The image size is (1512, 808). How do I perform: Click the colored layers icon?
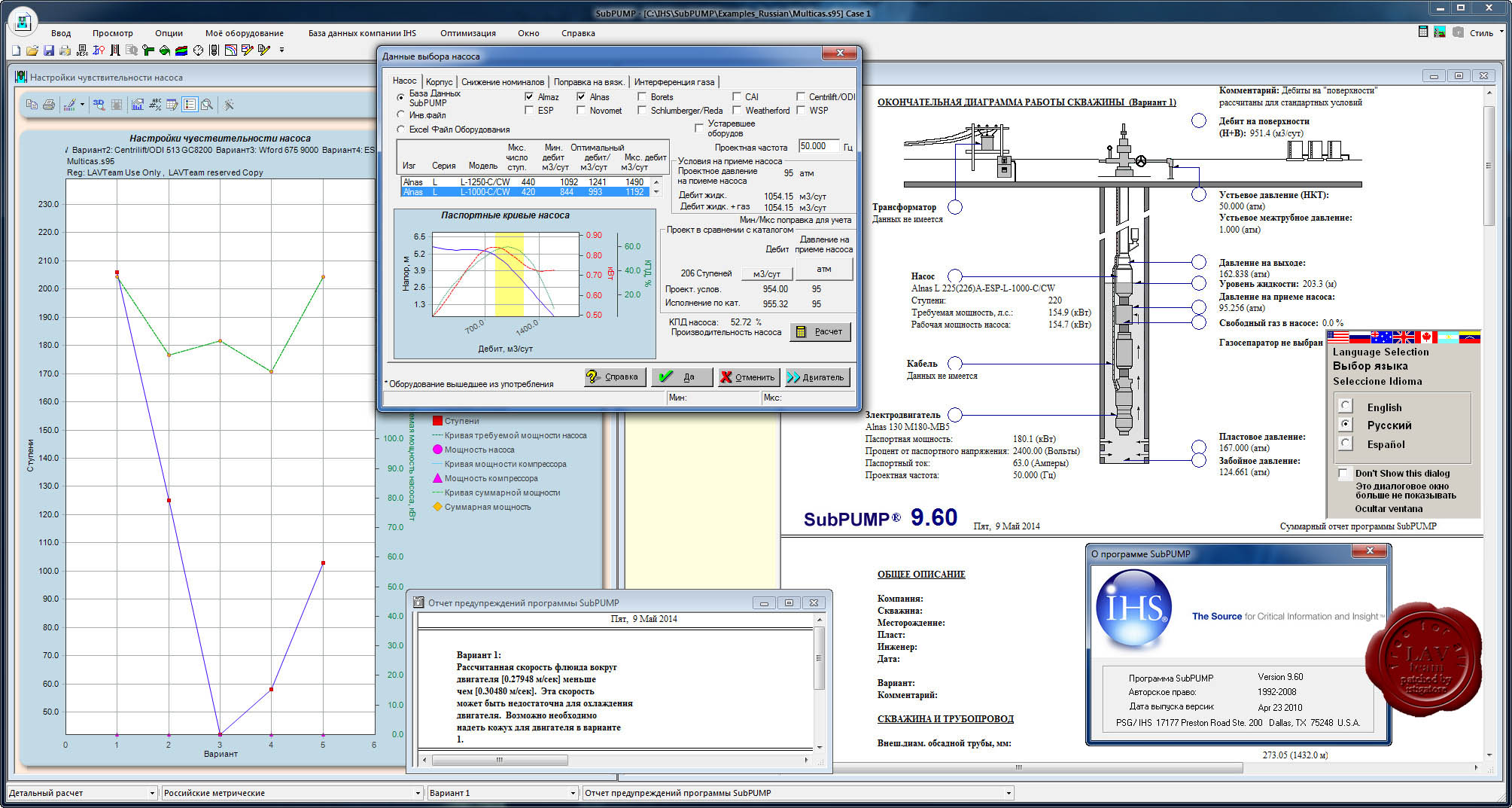(x=181, y=50)
